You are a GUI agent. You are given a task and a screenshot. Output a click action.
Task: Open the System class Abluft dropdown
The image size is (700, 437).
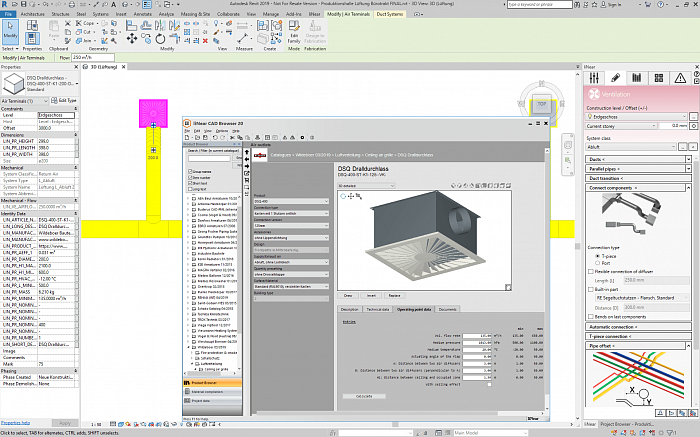coord(632,146)
